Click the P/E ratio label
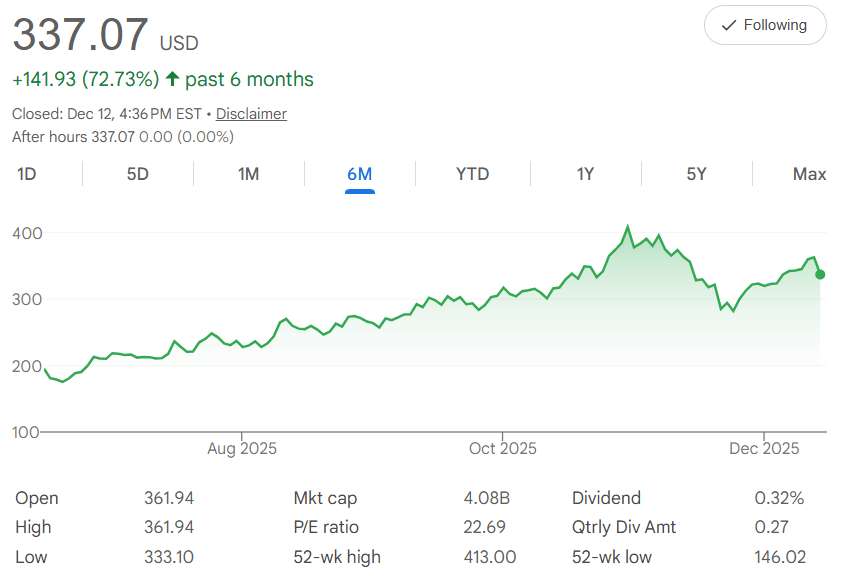The image size is (841, 576). coord(326,527)
